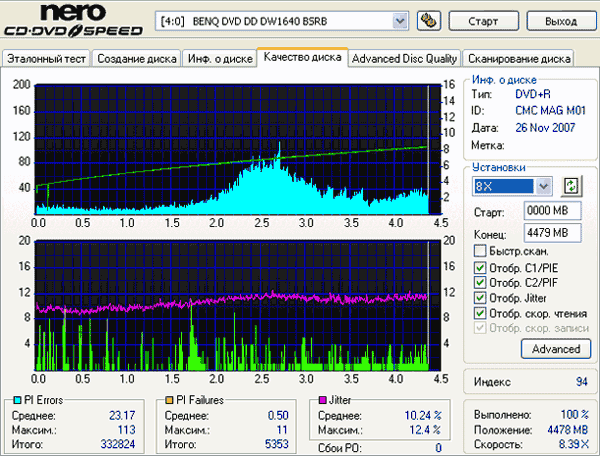Click the Старт button
The height and width of the screenshot is (456, 600).
[x=483, y=21]
